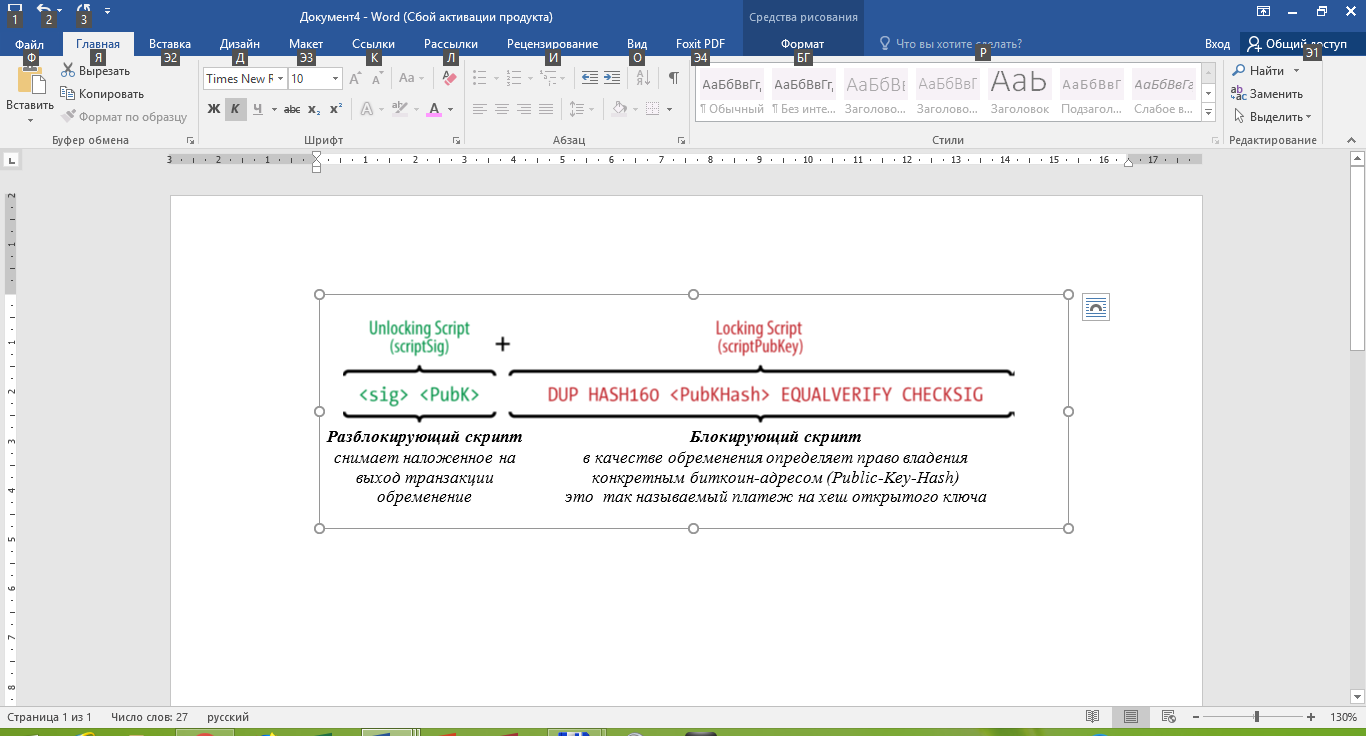Switch to the Design (Дизайн) tab
Image resolution: width=1366 pixels, height=736 pixels.
tap(240, 44)
